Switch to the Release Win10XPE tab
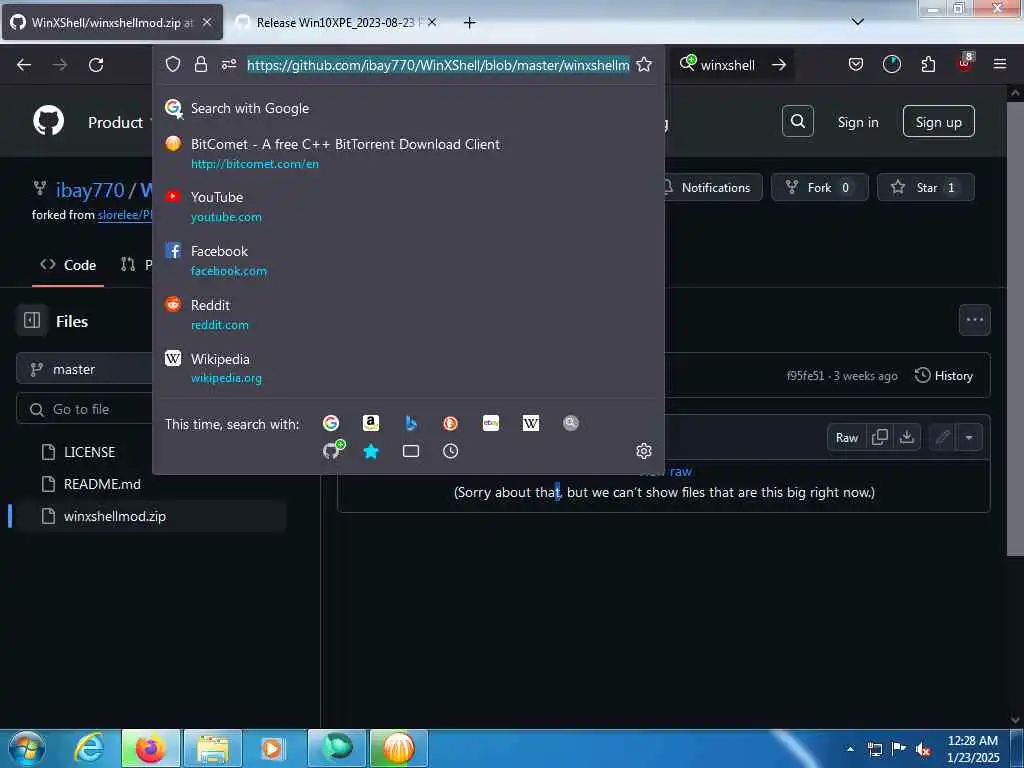Viewport: 1024px width, 768px height. coord(336,22)
